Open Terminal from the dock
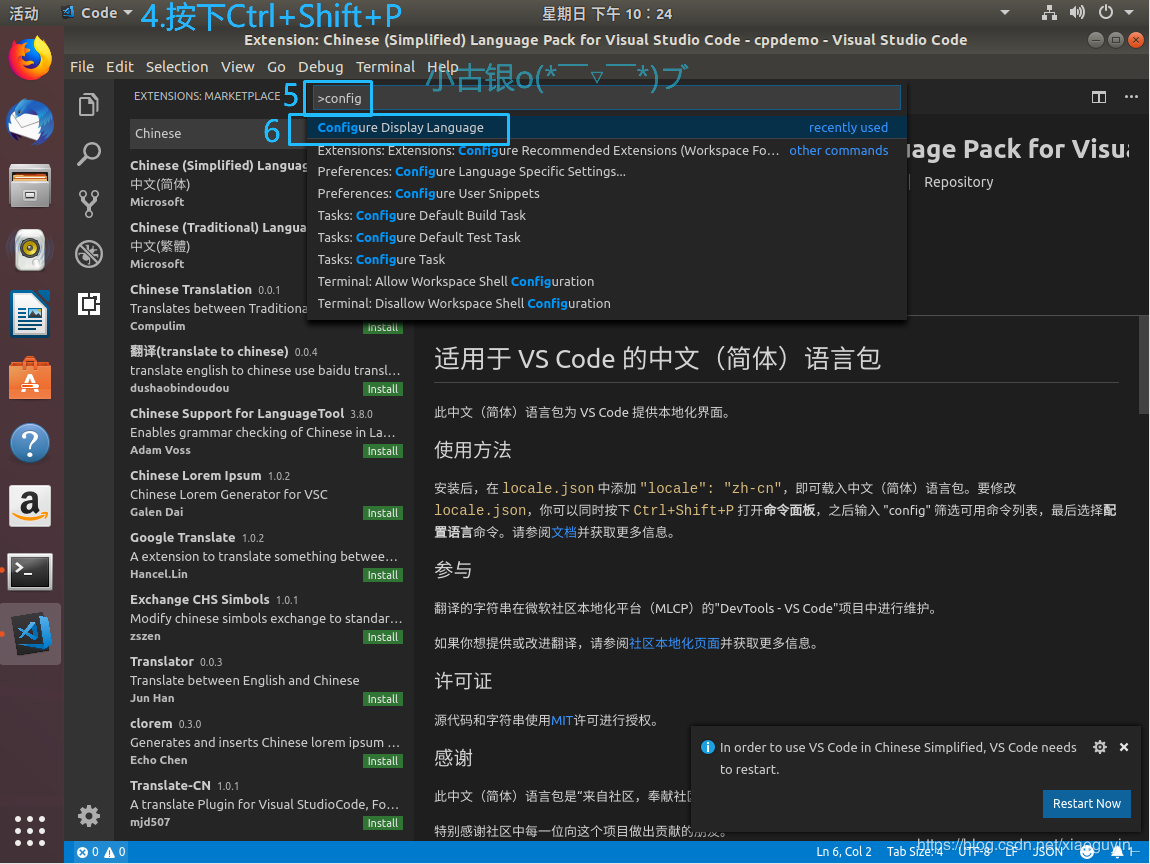The image size is (1150, 864). pyautogui.click(x=30, y=571)
